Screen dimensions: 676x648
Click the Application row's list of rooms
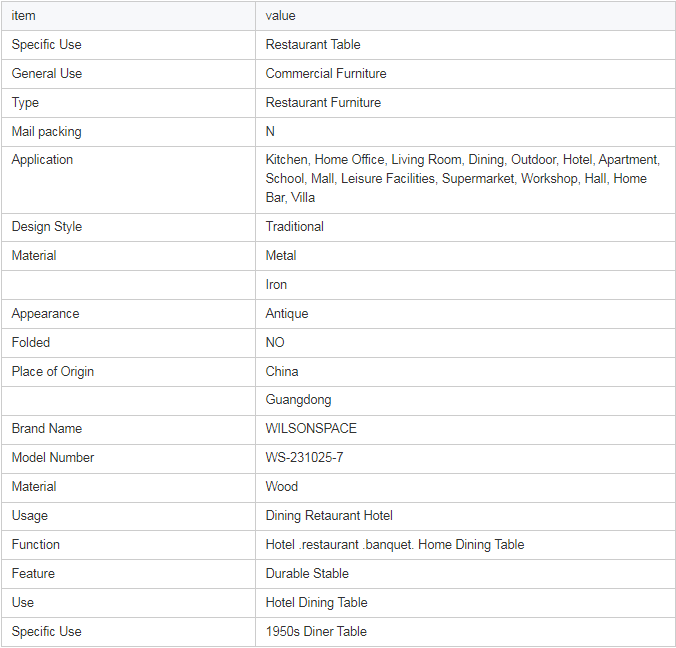coord(463,178)
